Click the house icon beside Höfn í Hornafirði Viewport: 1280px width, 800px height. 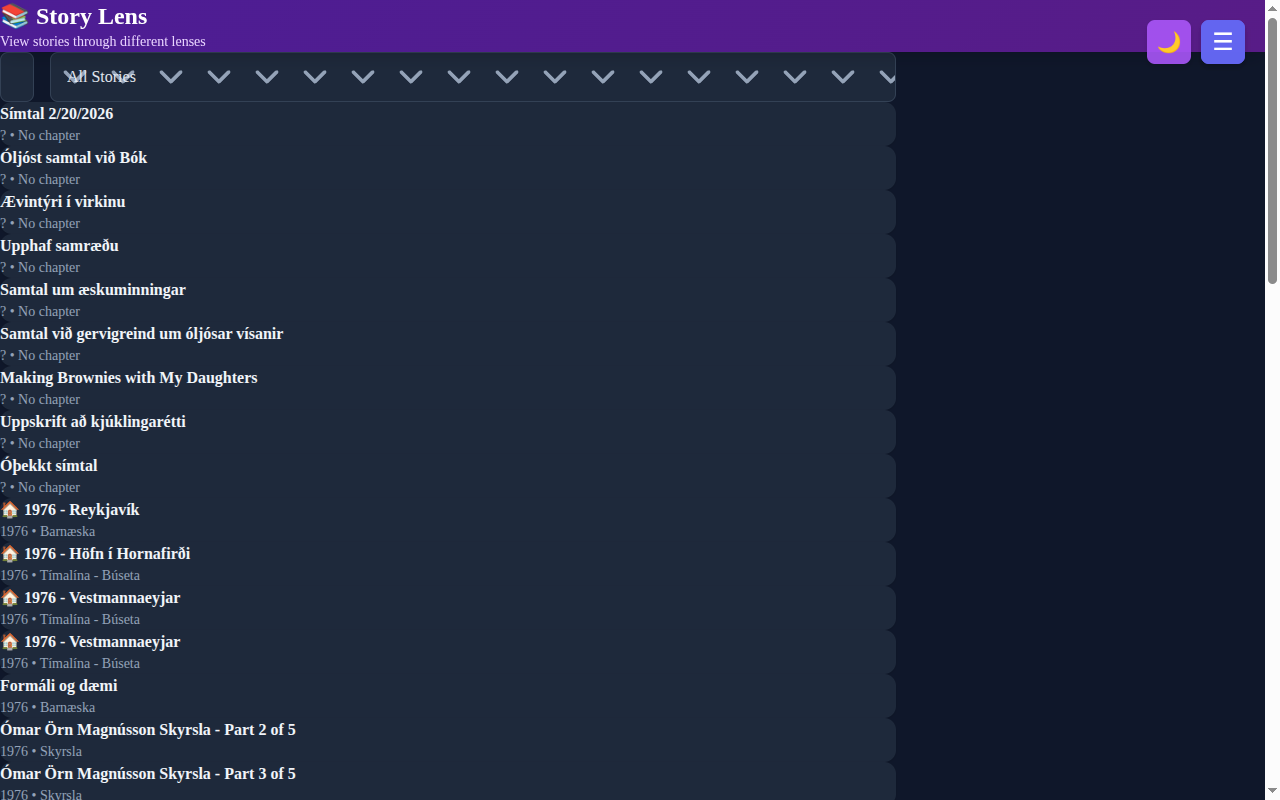[10, 554]
